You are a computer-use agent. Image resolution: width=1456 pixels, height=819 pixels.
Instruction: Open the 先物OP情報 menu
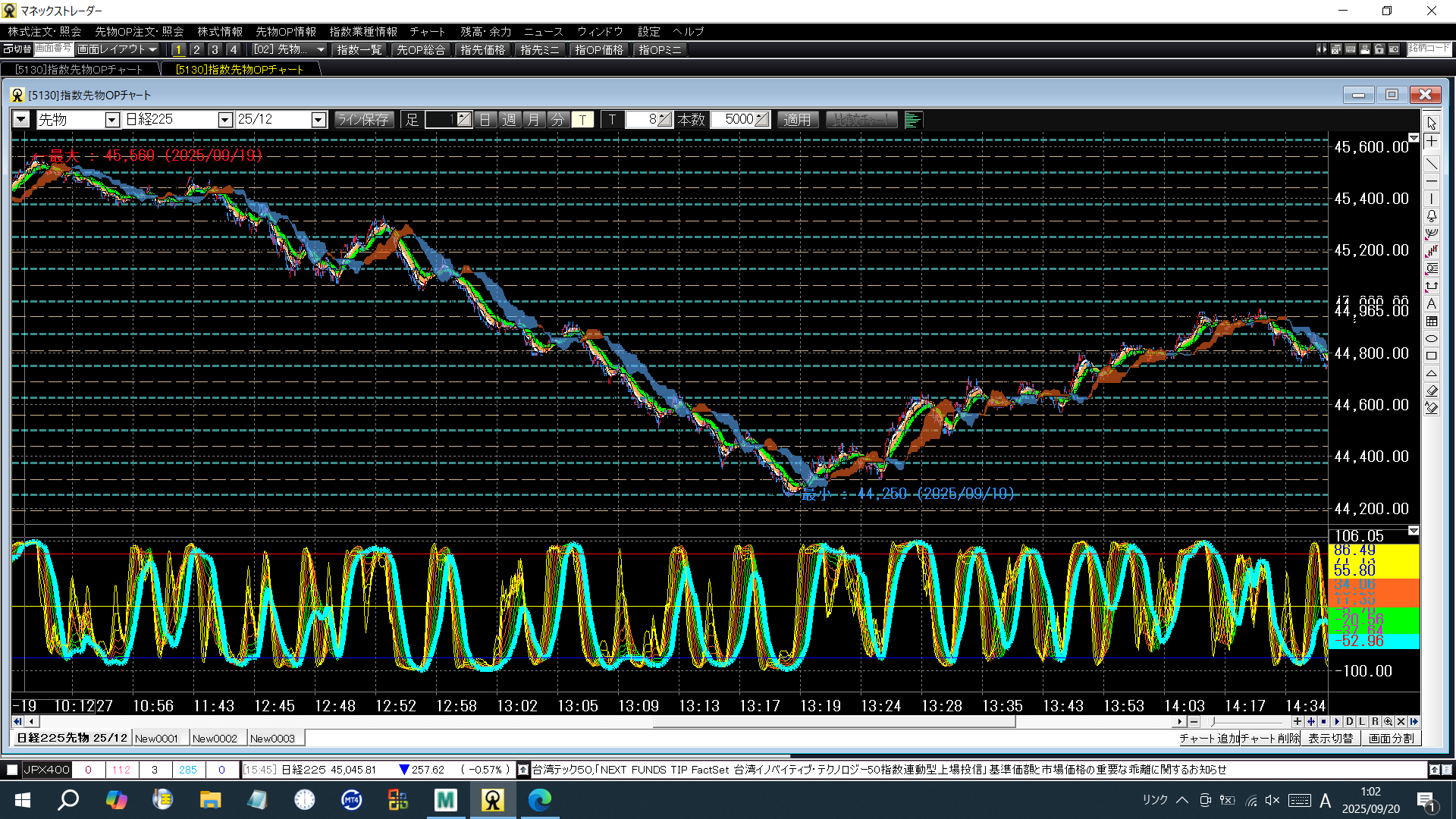tap(285, 31)
